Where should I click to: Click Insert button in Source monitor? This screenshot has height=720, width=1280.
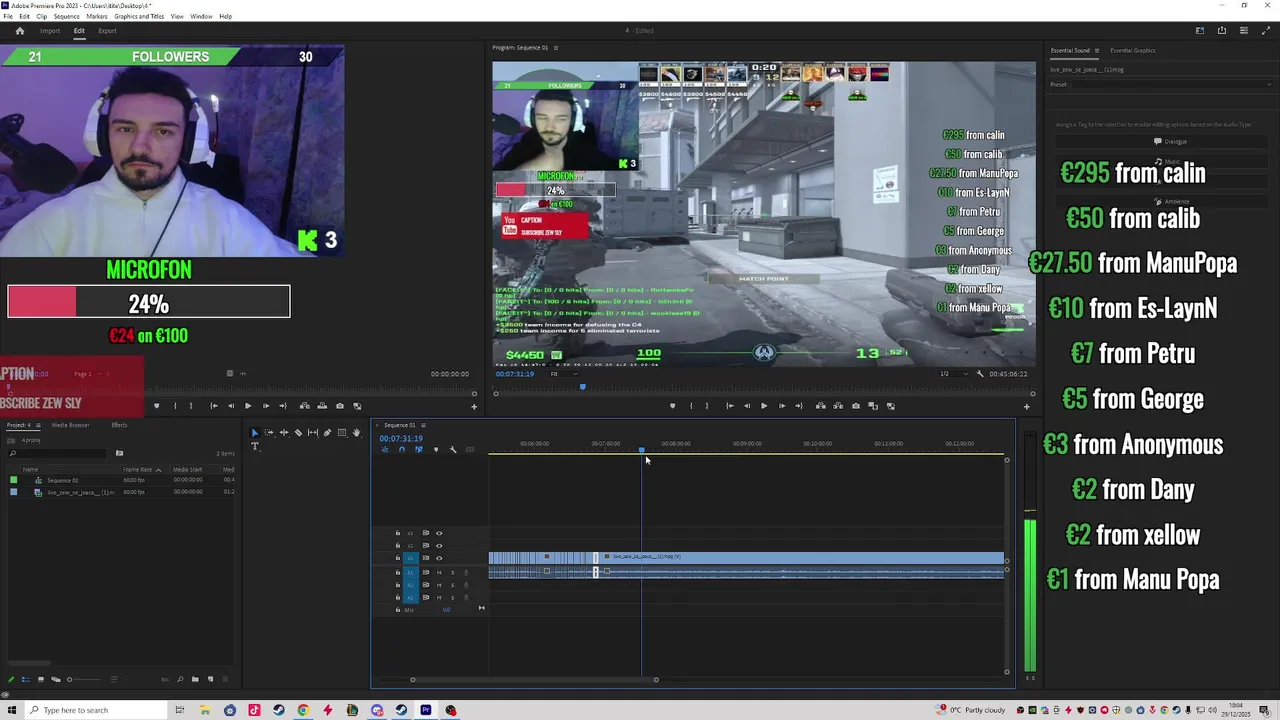click(304, 406)
